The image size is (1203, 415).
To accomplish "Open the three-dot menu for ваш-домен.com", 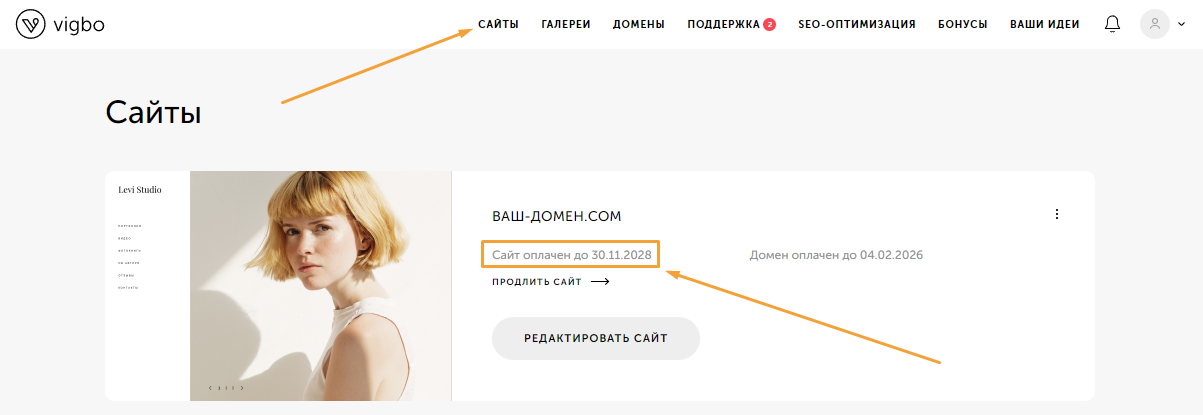I will point(1057,214).
